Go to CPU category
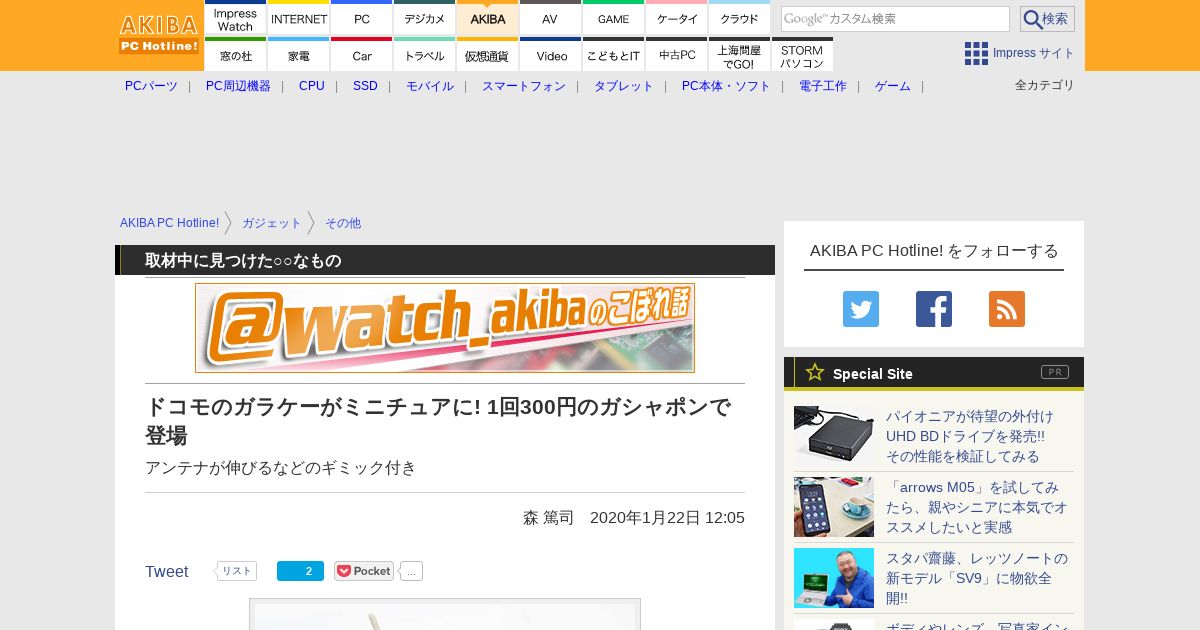Viewport: 1200px width, 630px height. [x=312, y=86]
